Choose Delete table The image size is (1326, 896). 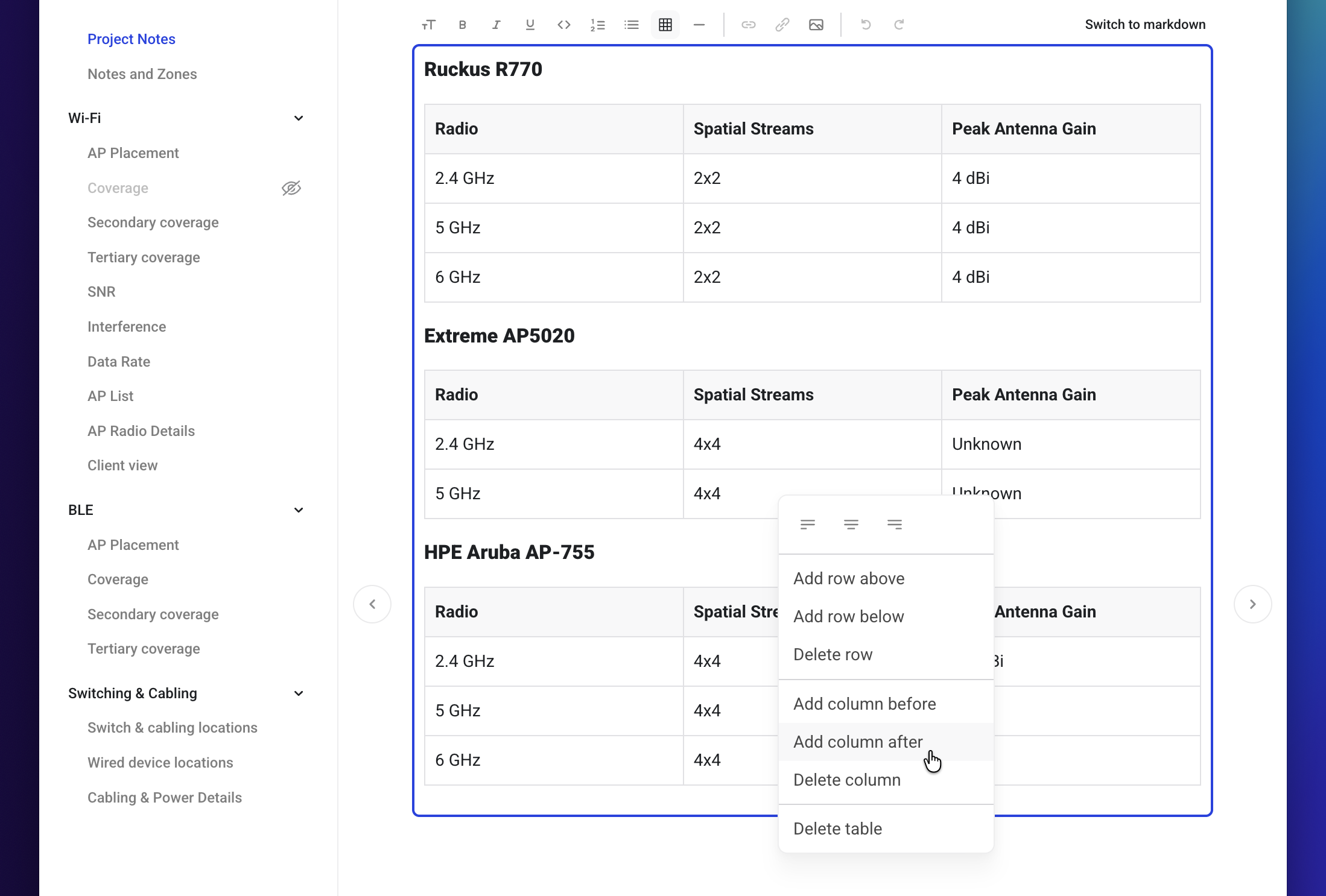[886, 828]
